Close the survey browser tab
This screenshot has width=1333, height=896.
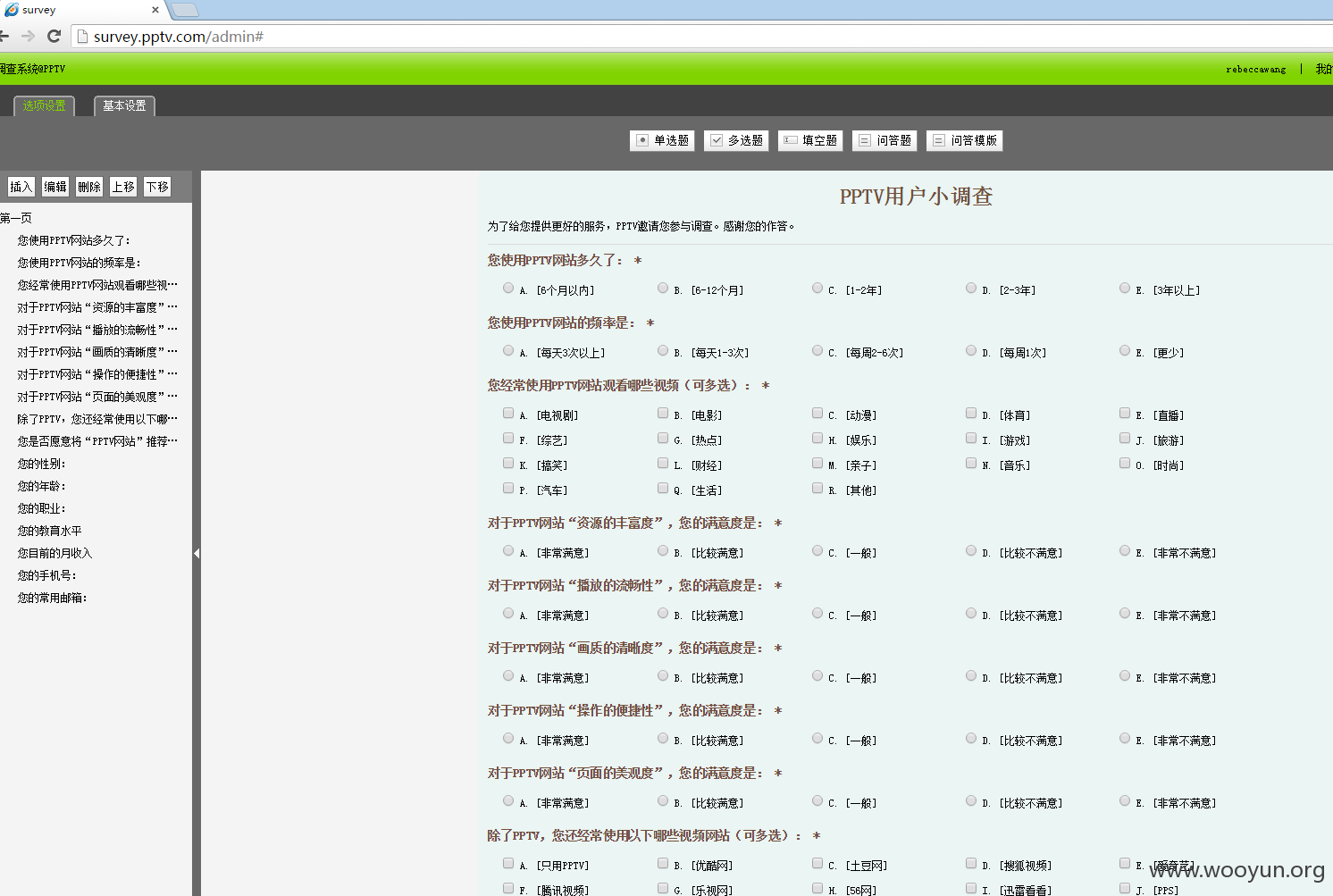(x=155, y=10)
